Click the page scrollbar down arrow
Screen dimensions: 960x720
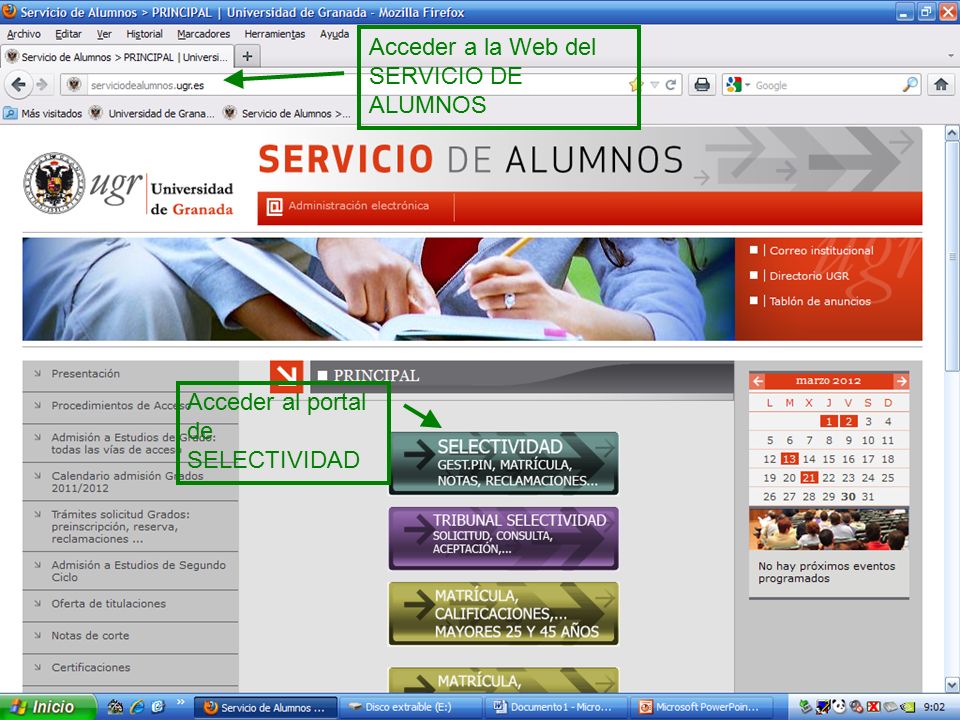952,684
